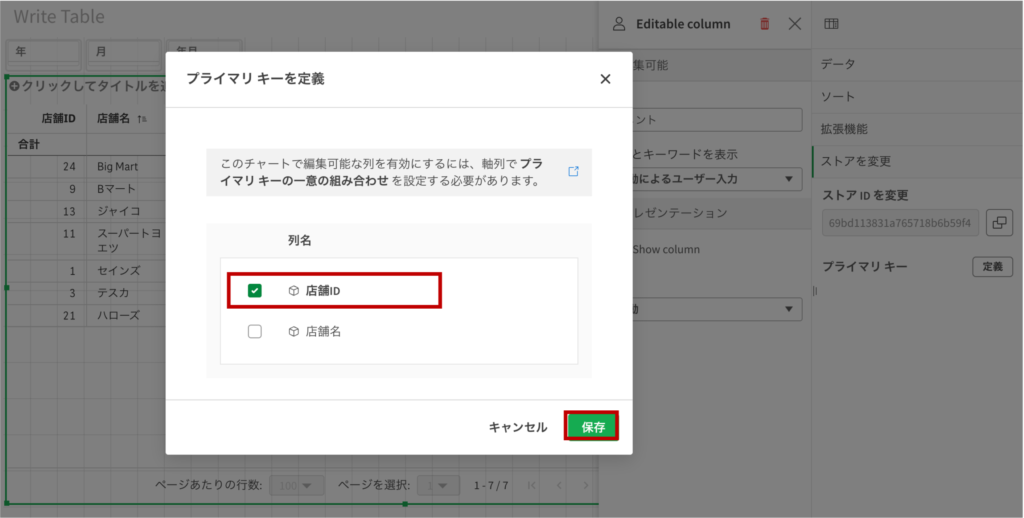Close the primary key definition dialog
Image resolution: width=1024 pixels, height=518 pixels.
click(605, 79)
